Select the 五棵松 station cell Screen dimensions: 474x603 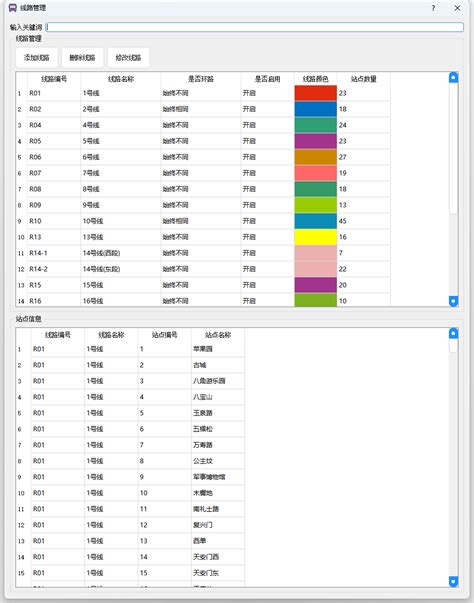point(218,429)
